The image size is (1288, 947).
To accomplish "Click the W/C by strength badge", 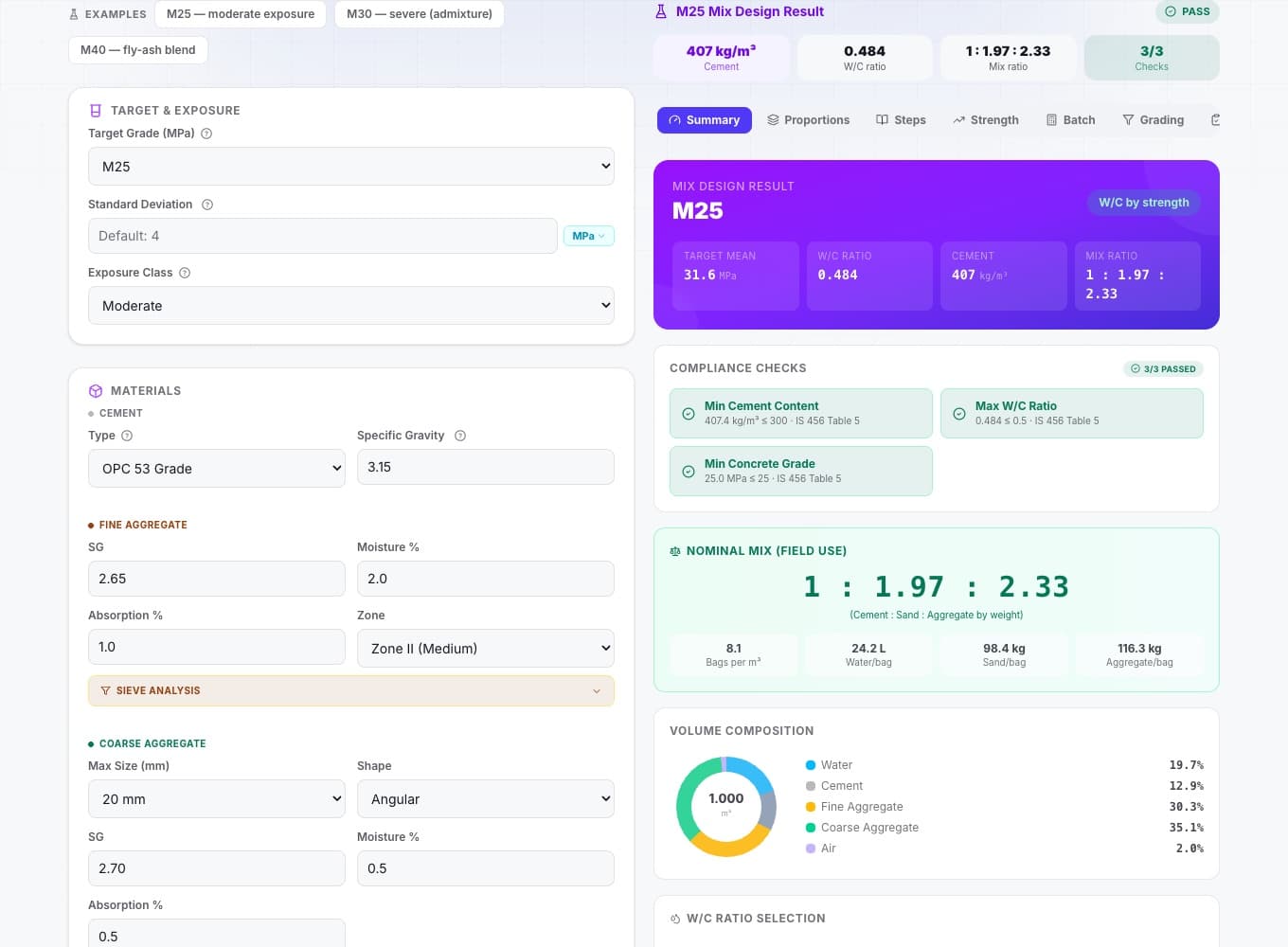I will (x=1144, y=203).
